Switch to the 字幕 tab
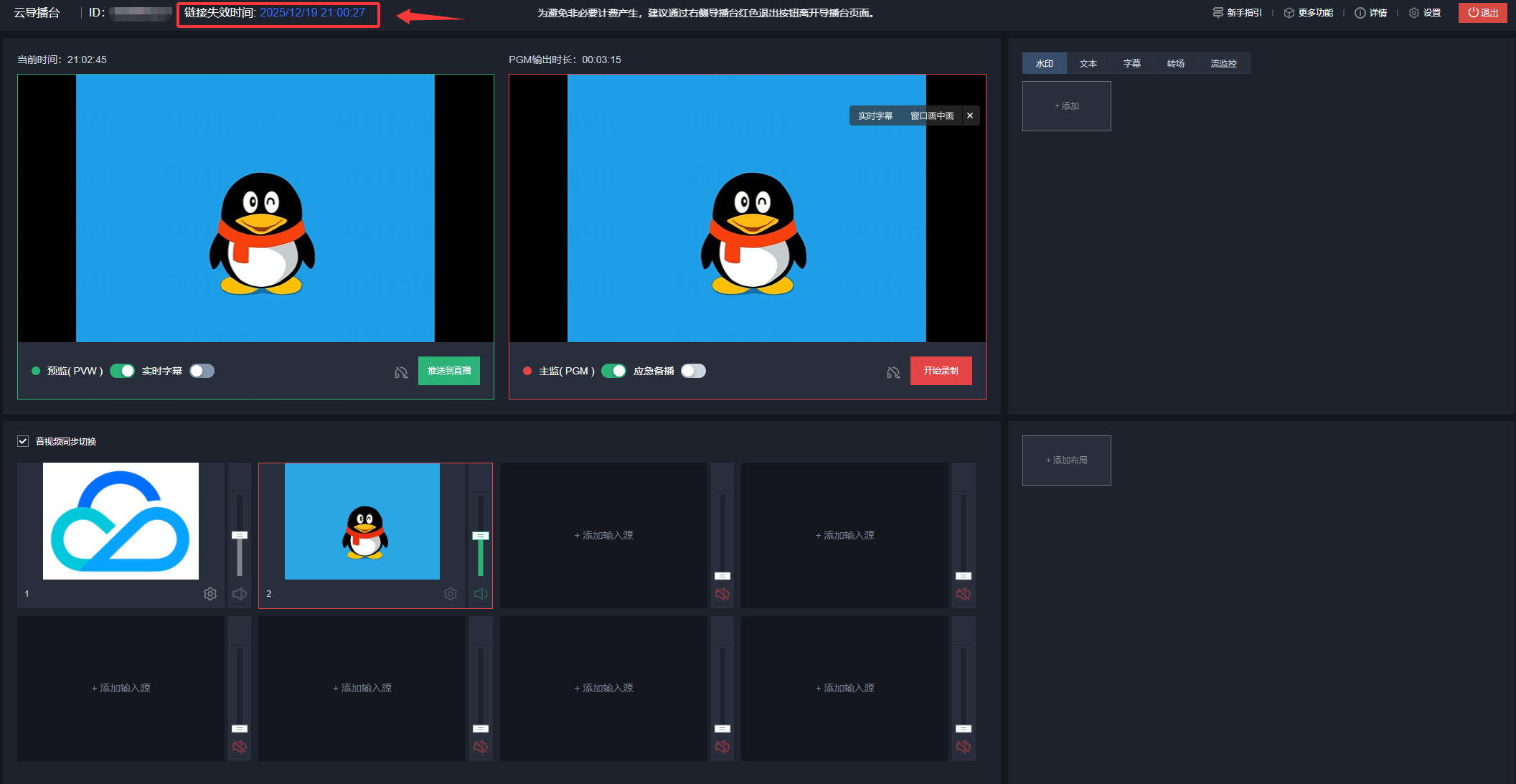 pos(1131,64)
